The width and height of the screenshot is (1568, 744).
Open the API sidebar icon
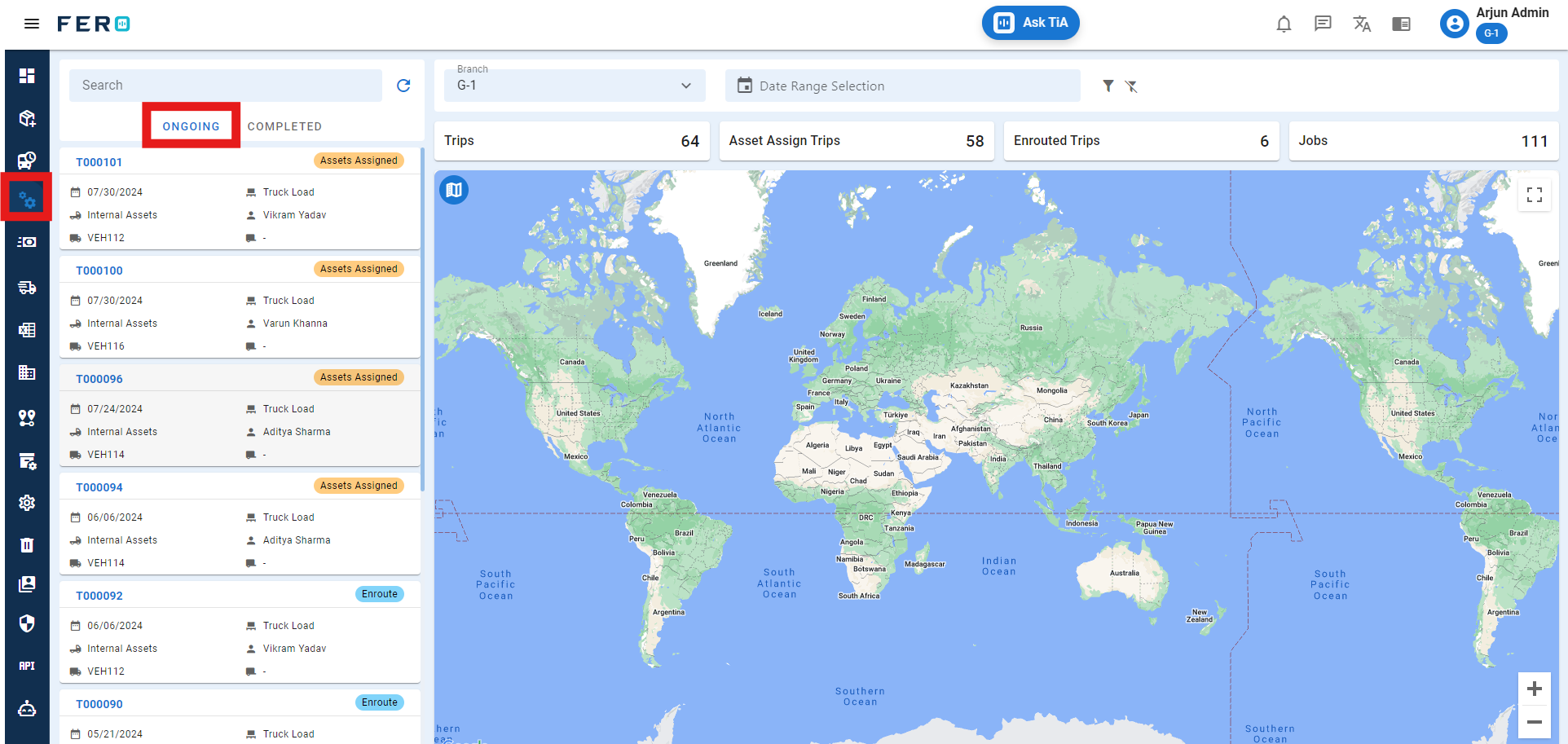27,666
